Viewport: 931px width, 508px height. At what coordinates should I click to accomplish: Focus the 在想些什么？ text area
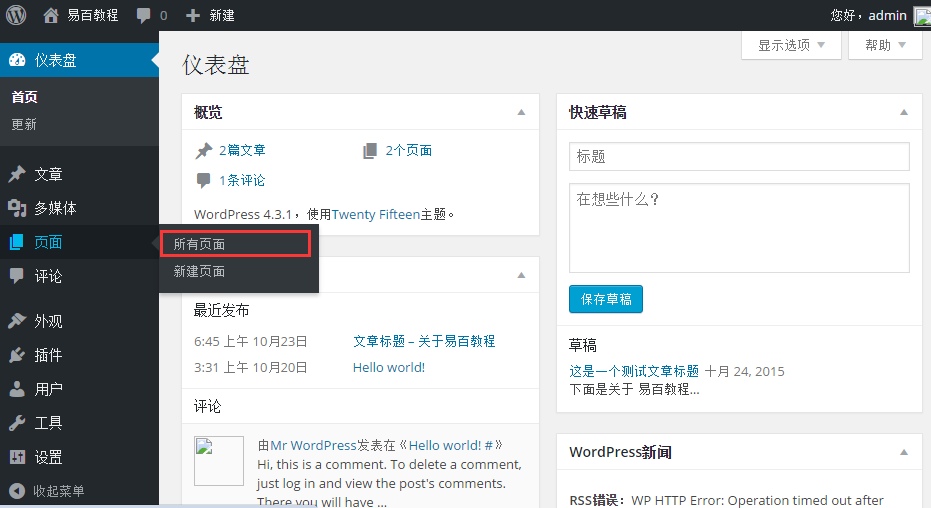(739, 228)
